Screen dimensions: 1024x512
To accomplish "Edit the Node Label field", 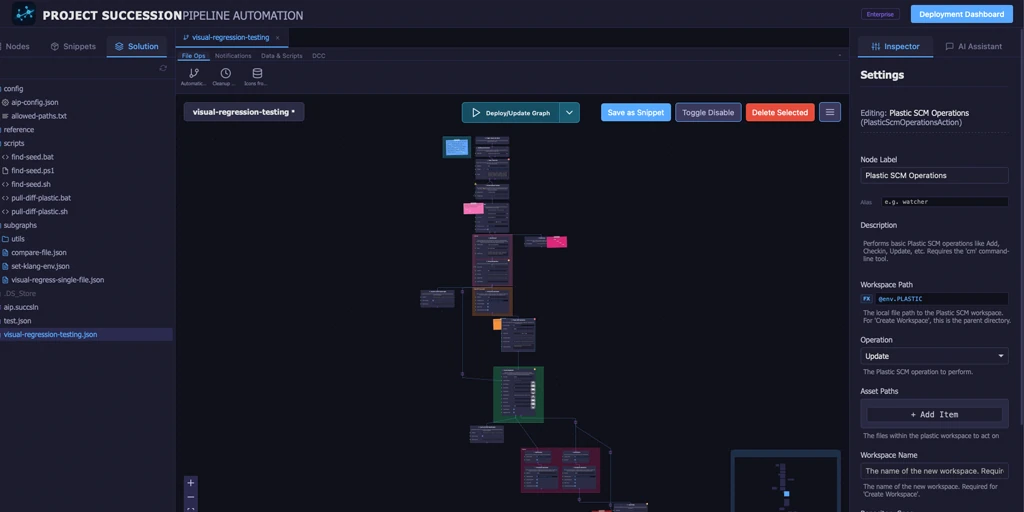I will (x=934, y=175).
